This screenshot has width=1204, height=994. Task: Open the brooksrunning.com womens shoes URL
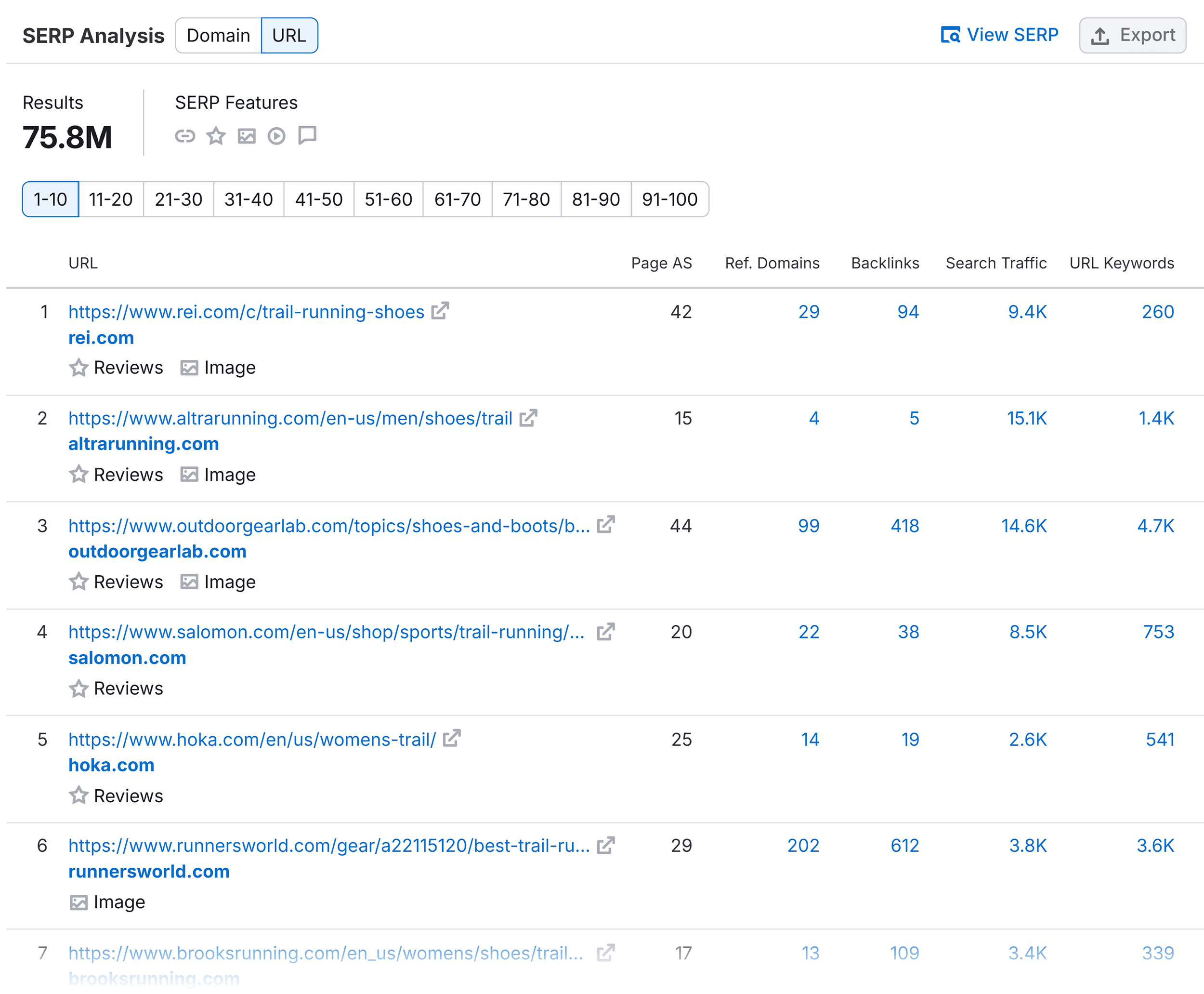pos(326,954)
